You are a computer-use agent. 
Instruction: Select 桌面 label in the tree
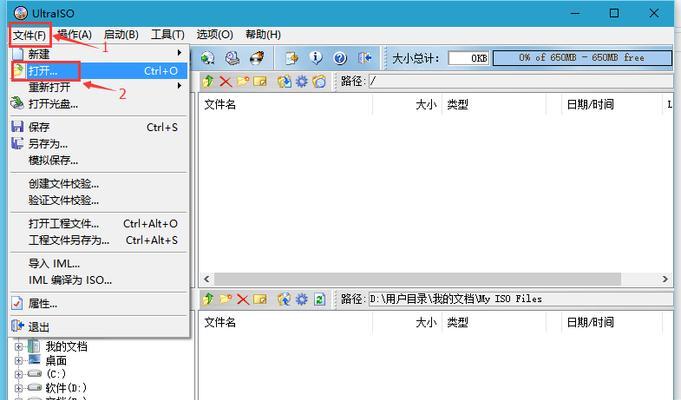tap(56, 360)
